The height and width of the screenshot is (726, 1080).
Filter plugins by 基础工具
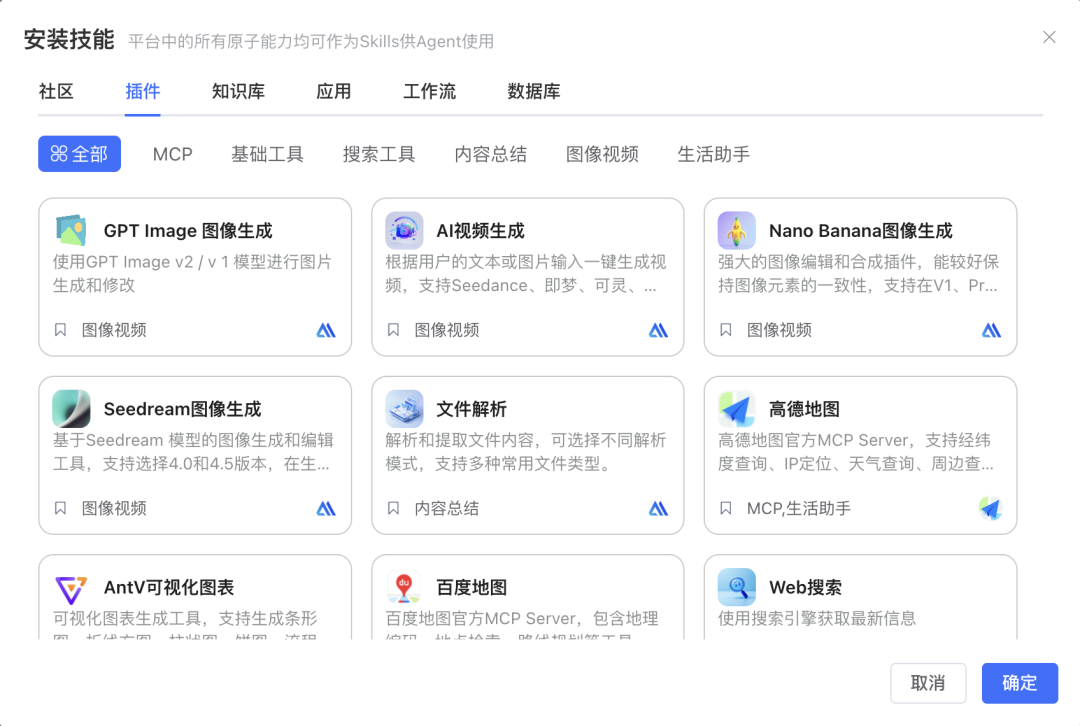pyautogui.click(x=267, y=154)
